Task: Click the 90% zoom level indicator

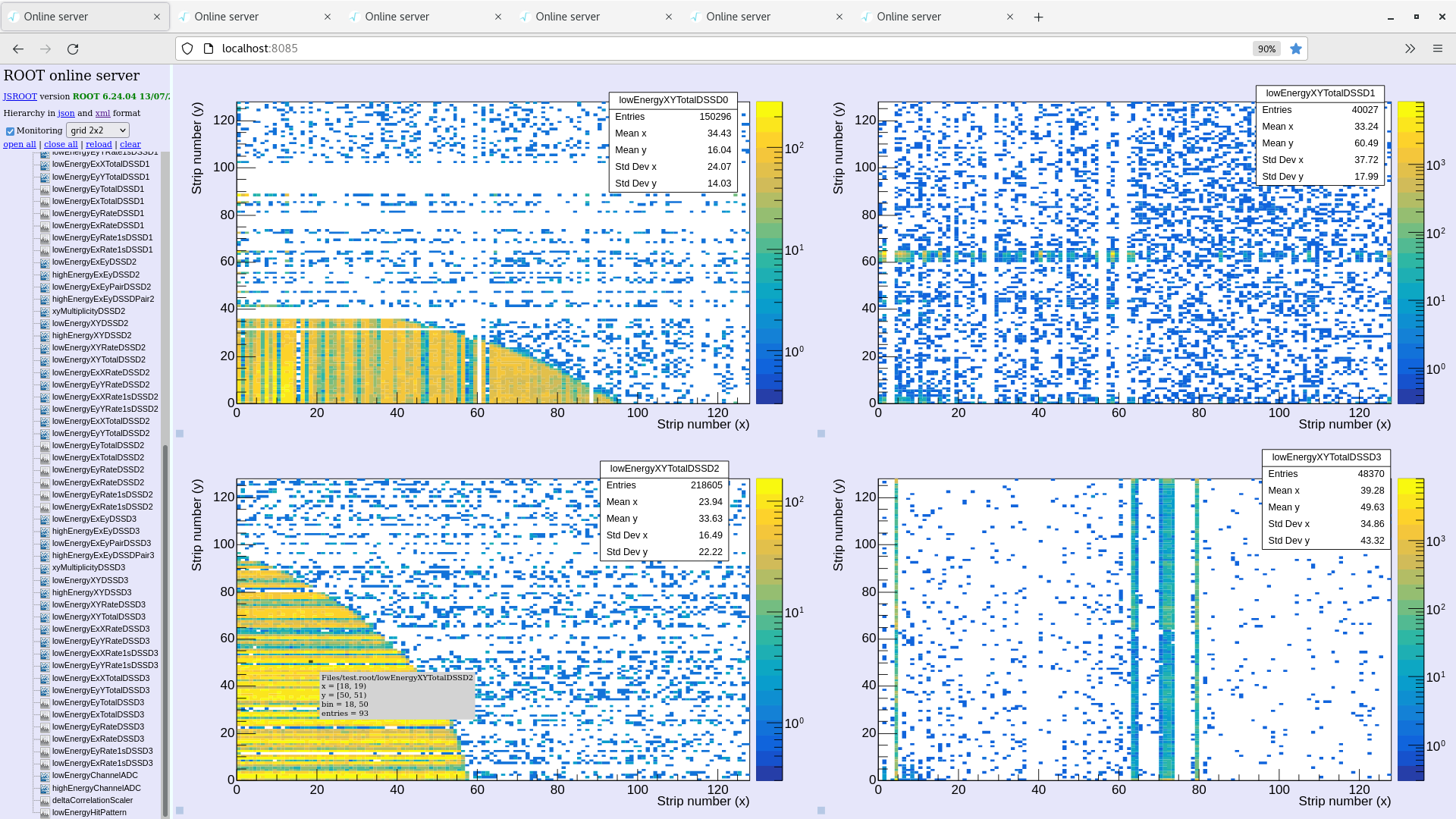Action: pyautogui.click(x=1266, y=49)
